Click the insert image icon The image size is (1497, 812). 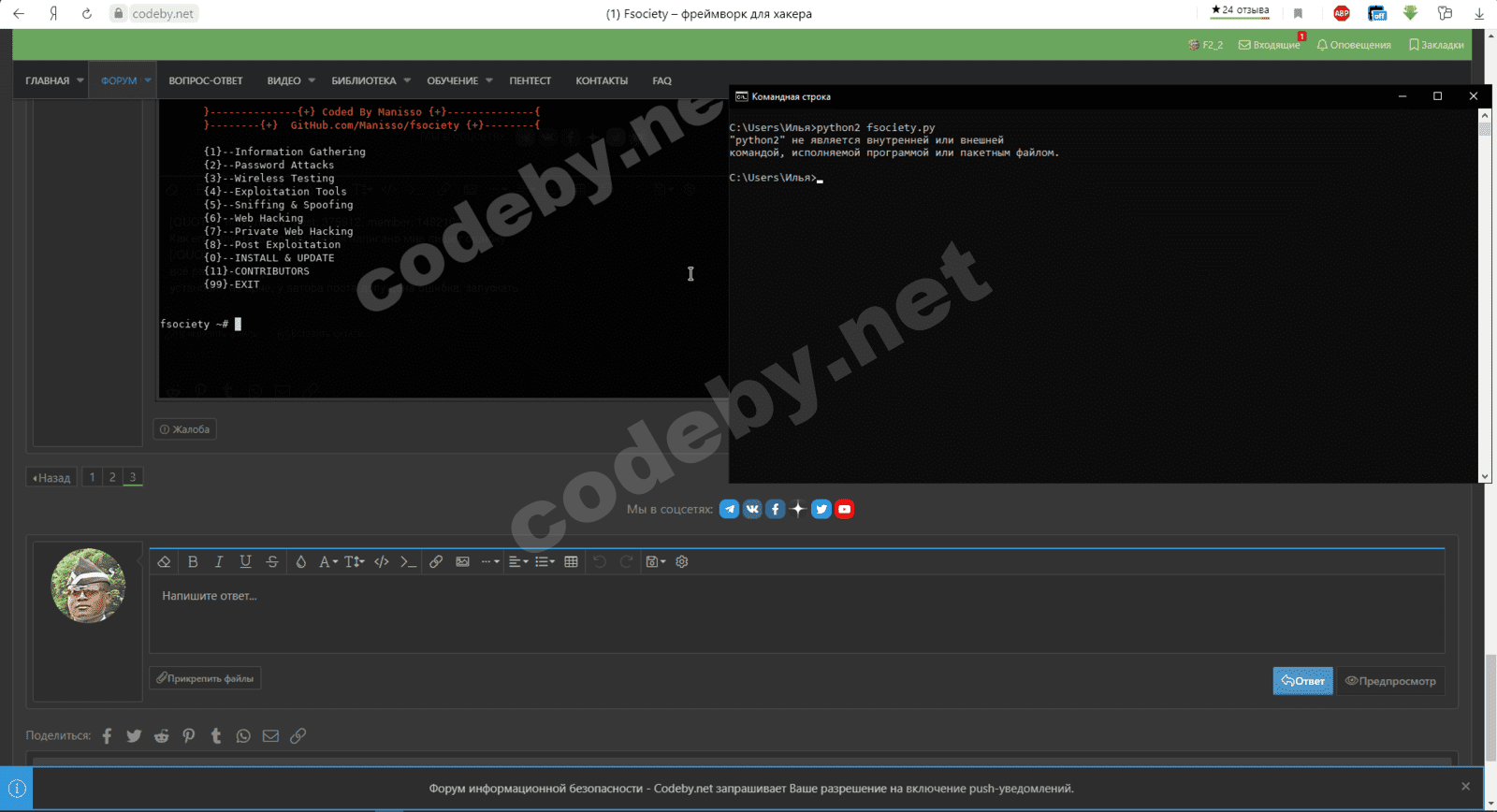click(462, 561)
